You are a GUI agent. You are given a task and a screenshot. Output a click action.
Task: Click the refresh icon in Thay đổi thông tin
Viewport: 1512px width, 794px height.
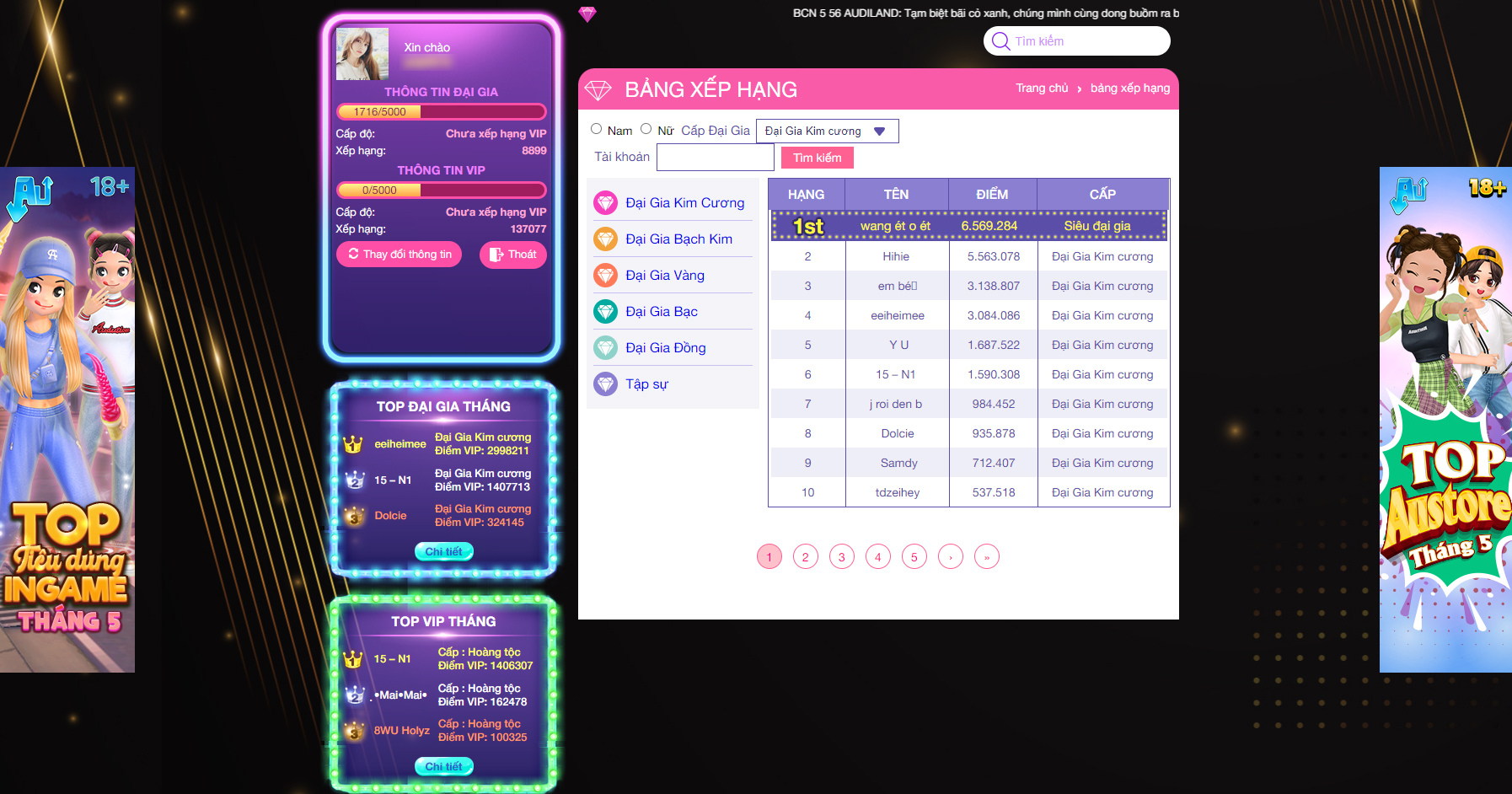(353, 254)
